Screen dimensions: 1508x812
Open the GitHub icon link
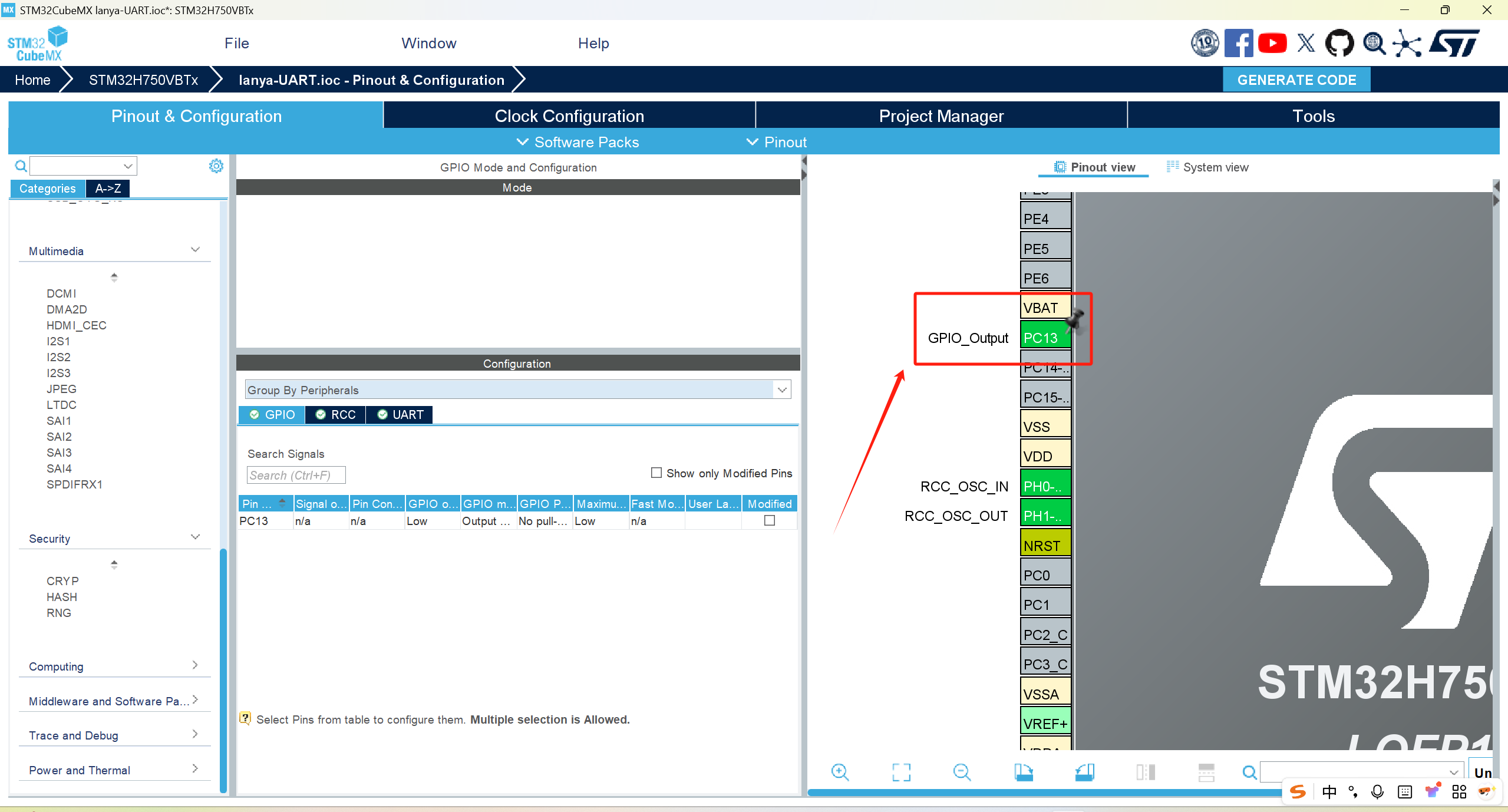[x=1339, y=44]
